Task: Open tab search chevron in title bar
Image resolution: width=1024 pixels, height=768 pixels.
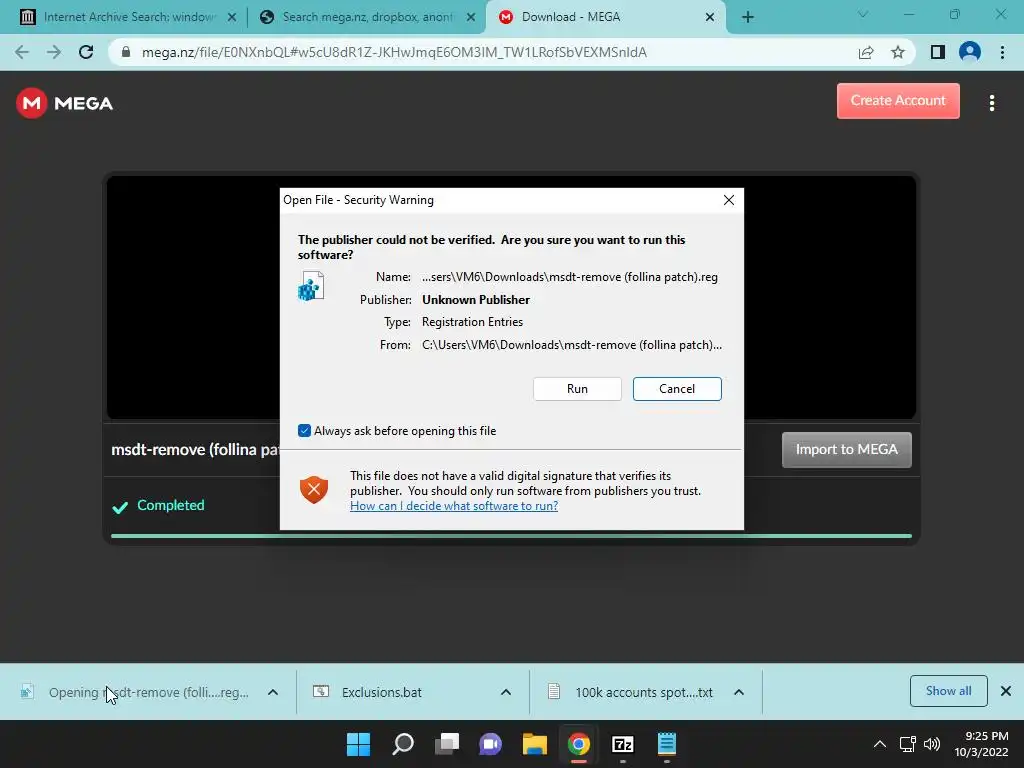Action: point(863,14)
